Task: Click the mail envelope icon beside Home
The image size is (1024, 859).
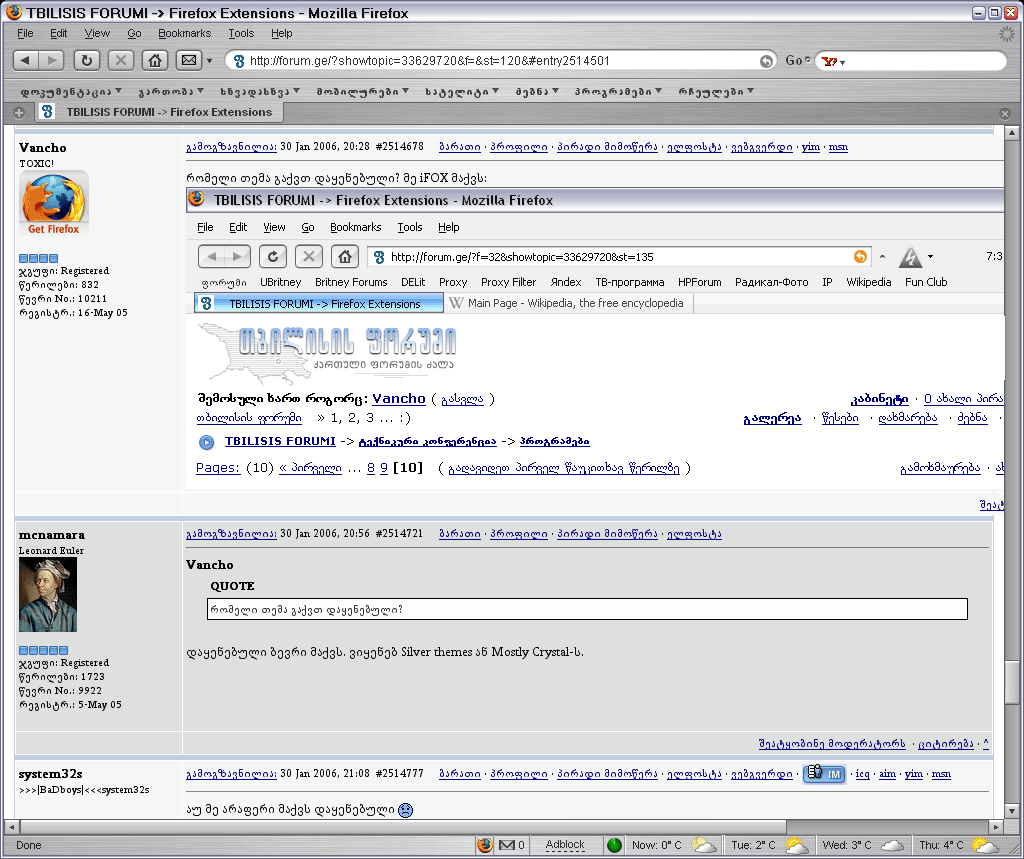Action: [190, 60]
